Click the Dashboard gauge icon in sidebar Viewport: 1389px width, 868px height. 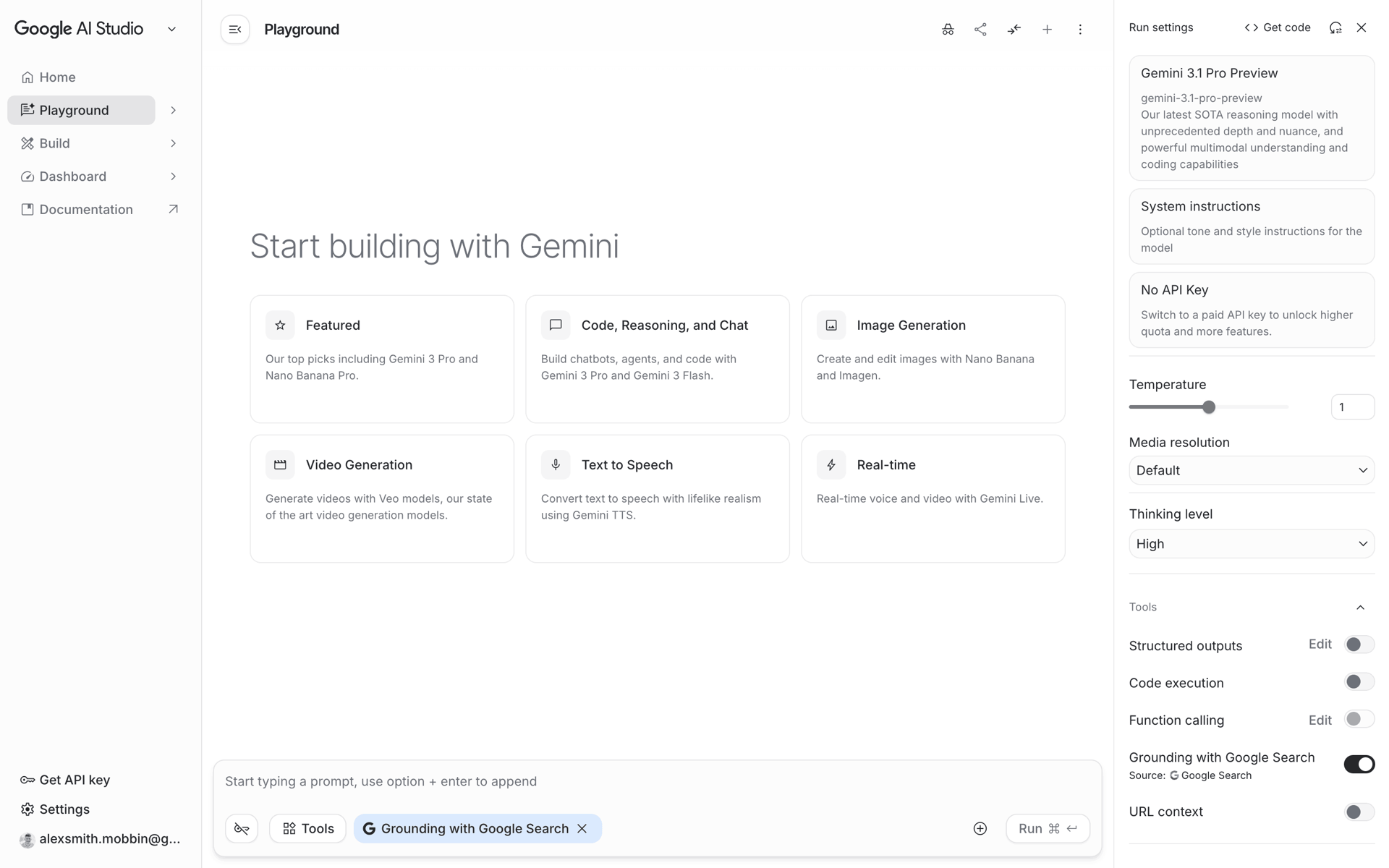pos(27,176)
